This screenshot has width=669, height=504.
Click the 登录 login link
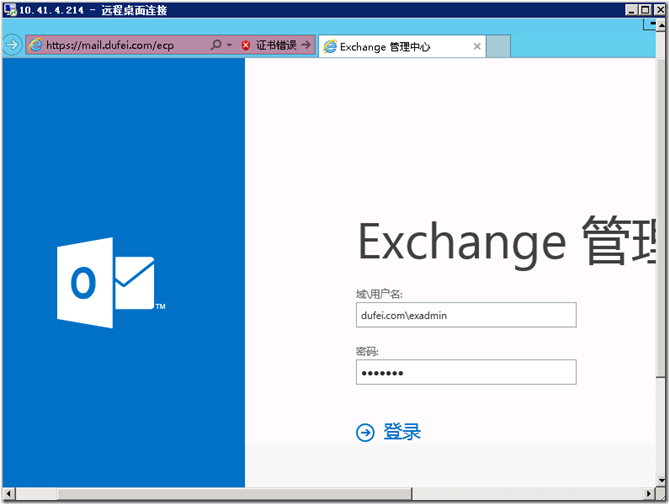(x=401, y=431)
